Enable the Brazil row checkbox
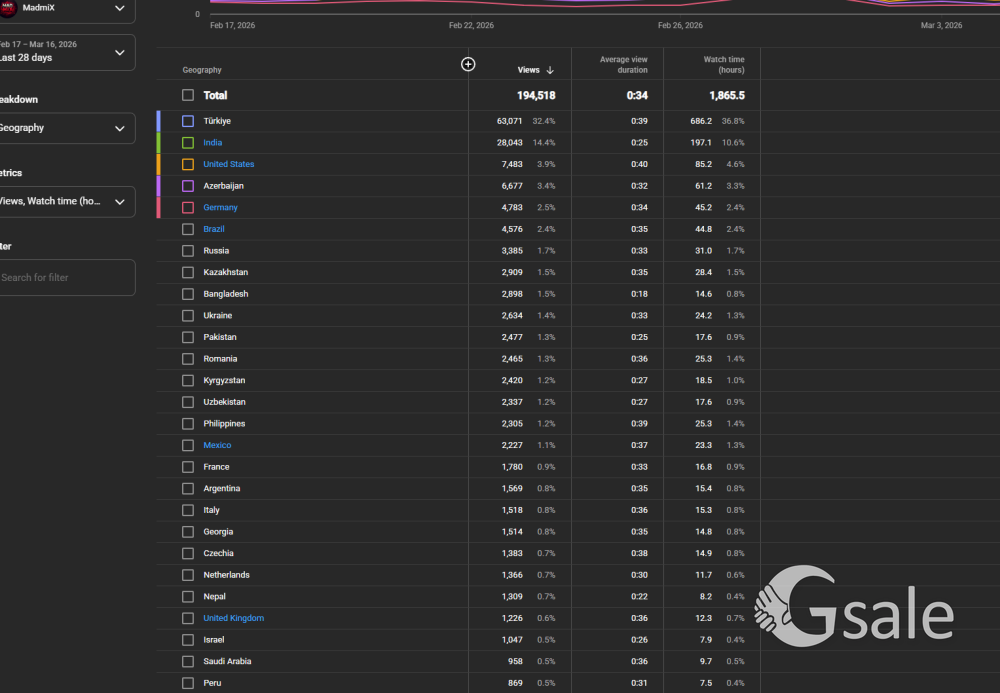Viewport: 1000px width, 693px height. tap(188, 229)
